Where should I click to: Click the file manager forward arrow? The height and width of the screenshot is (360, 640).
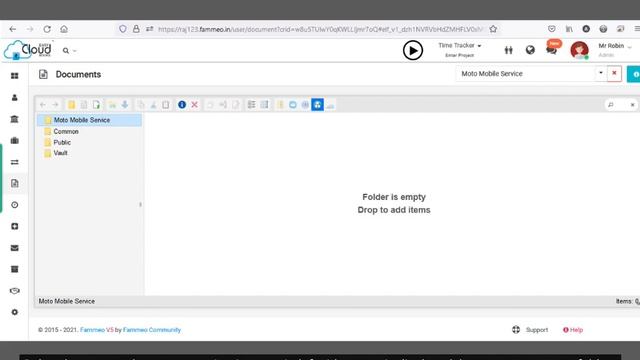click(56, 105)
